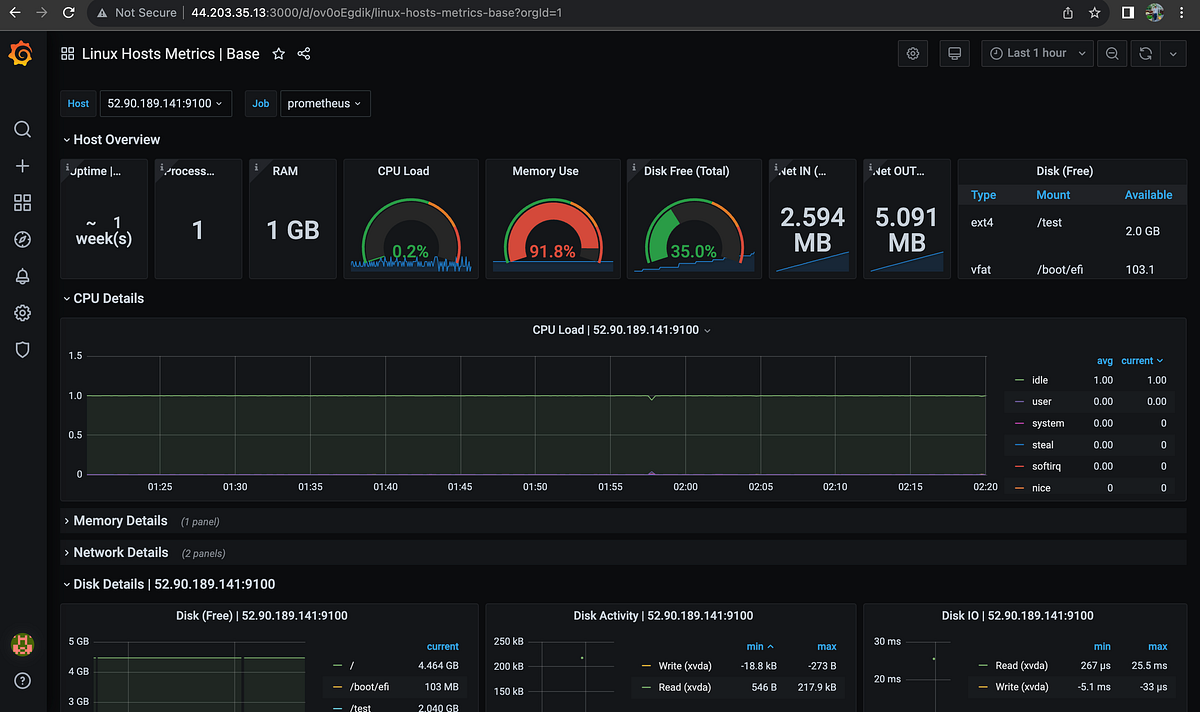This screenshot has height=712, width=1200.
Task: Click the Explore compass icon
Action: pyautogui.click(x=22, y=239)
